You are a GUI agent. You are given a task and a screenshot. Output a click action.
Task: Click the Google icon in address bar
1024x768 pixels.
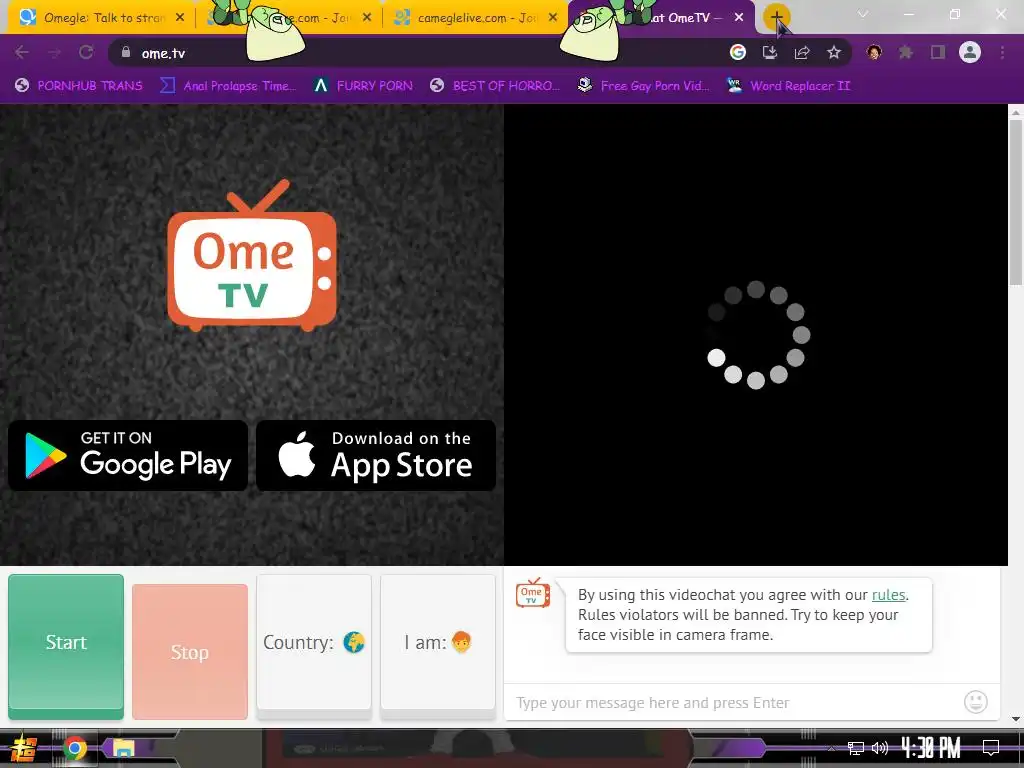point(738,52)
